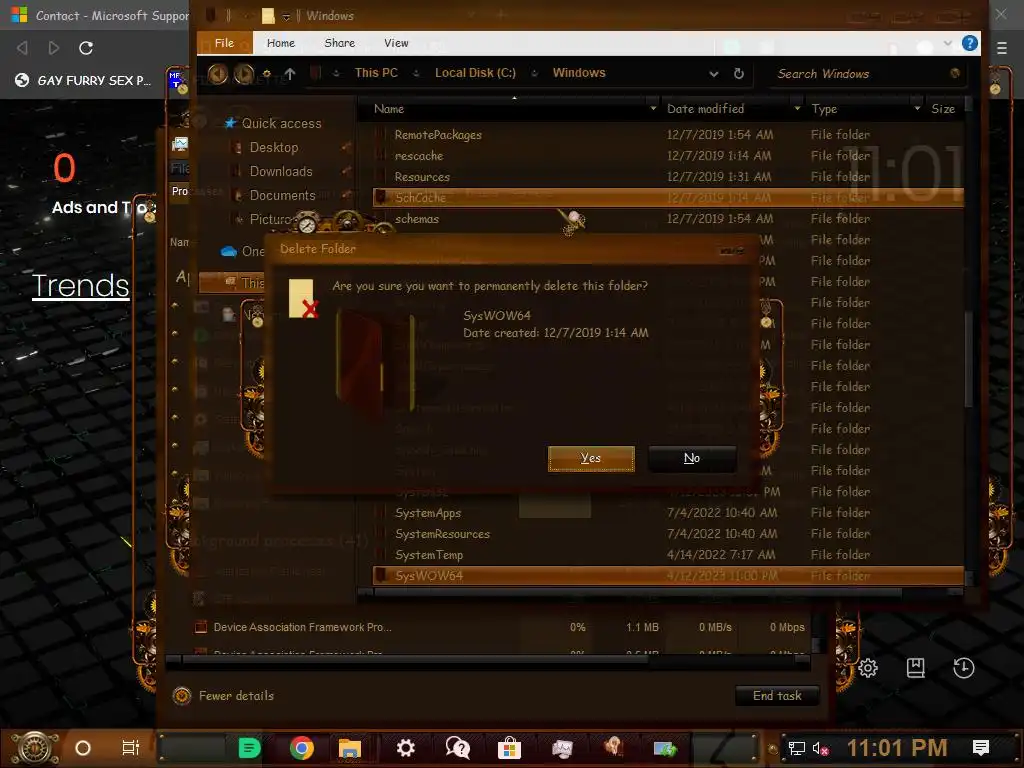Click the Trends link in browser
The image size is (1024, 768).
80,286
